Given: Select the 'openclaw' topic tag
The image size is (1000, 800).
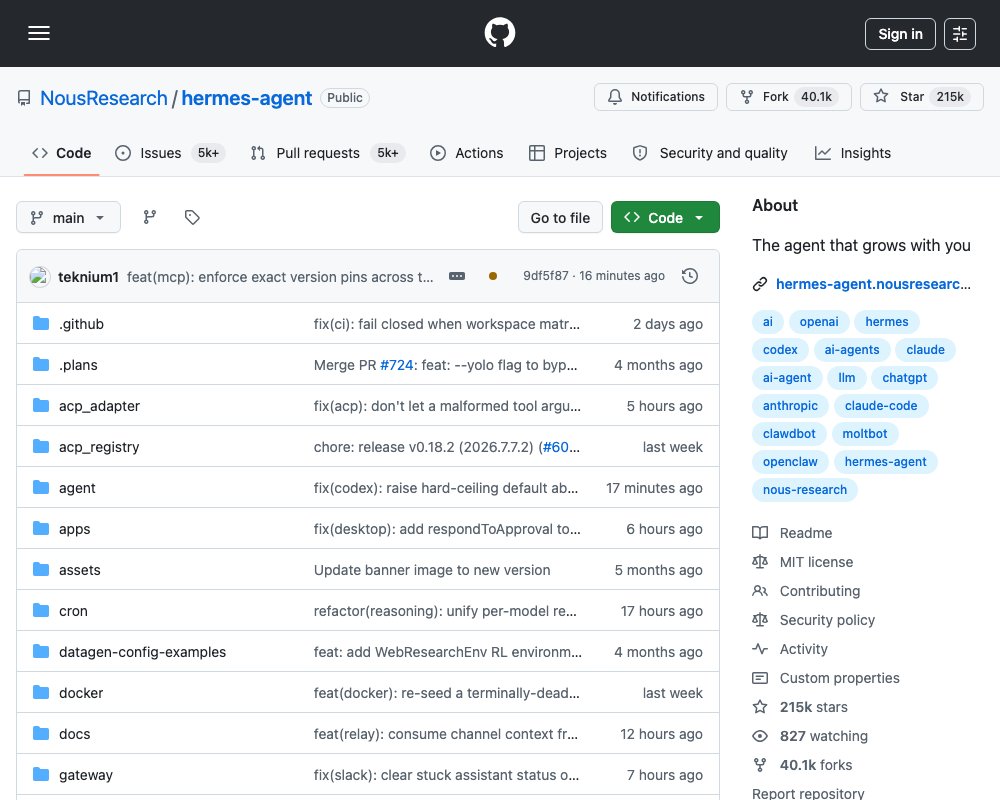Looking at the screenshot, I should point(790,462).
